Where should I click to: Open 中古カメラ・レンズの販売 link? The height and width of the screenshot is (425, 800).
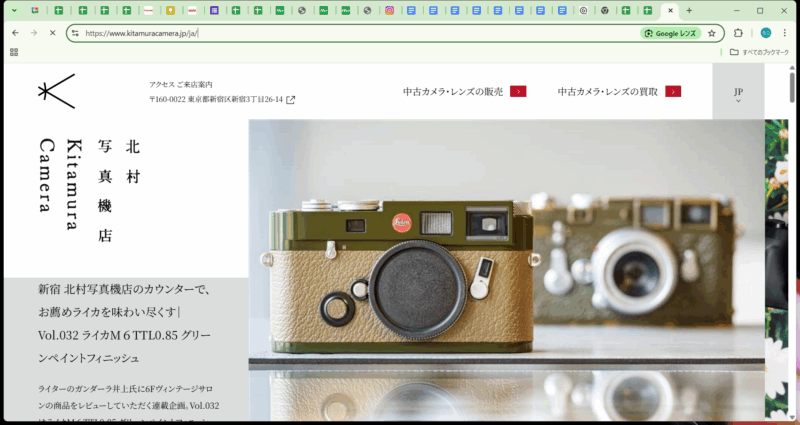453,92
